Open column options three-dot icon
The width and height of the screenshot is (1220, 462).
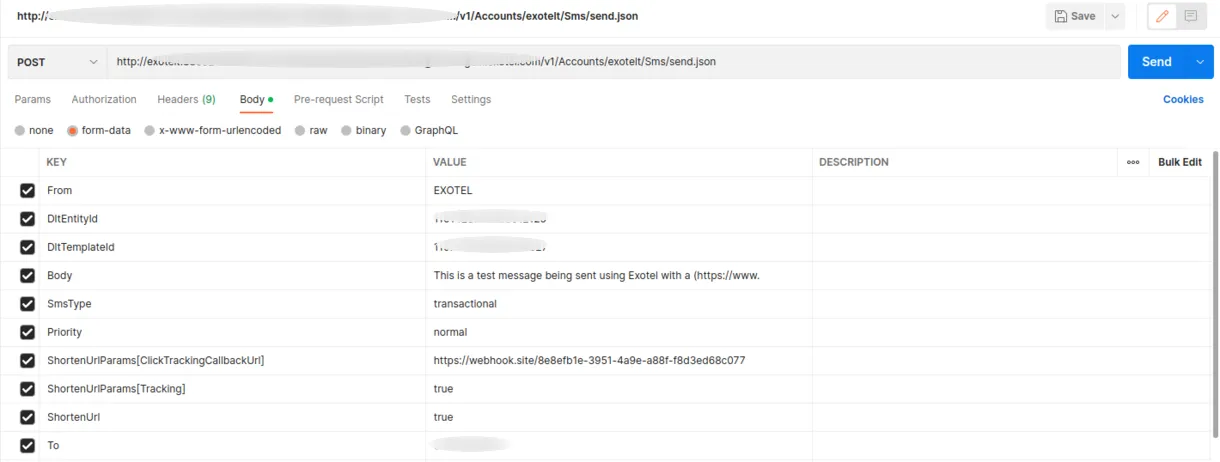1133,162
